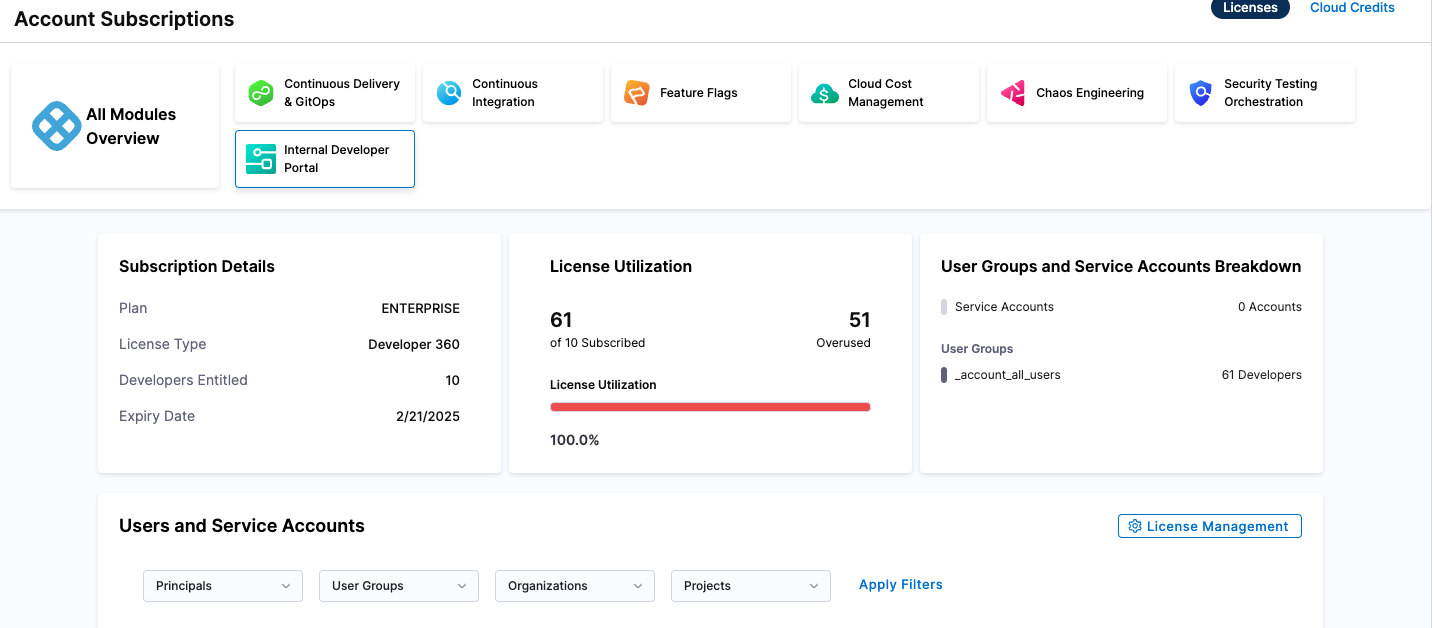Switch to the Licenses tab
The width and height of the screenshot is (1435, 628).
click(1250, 8)
